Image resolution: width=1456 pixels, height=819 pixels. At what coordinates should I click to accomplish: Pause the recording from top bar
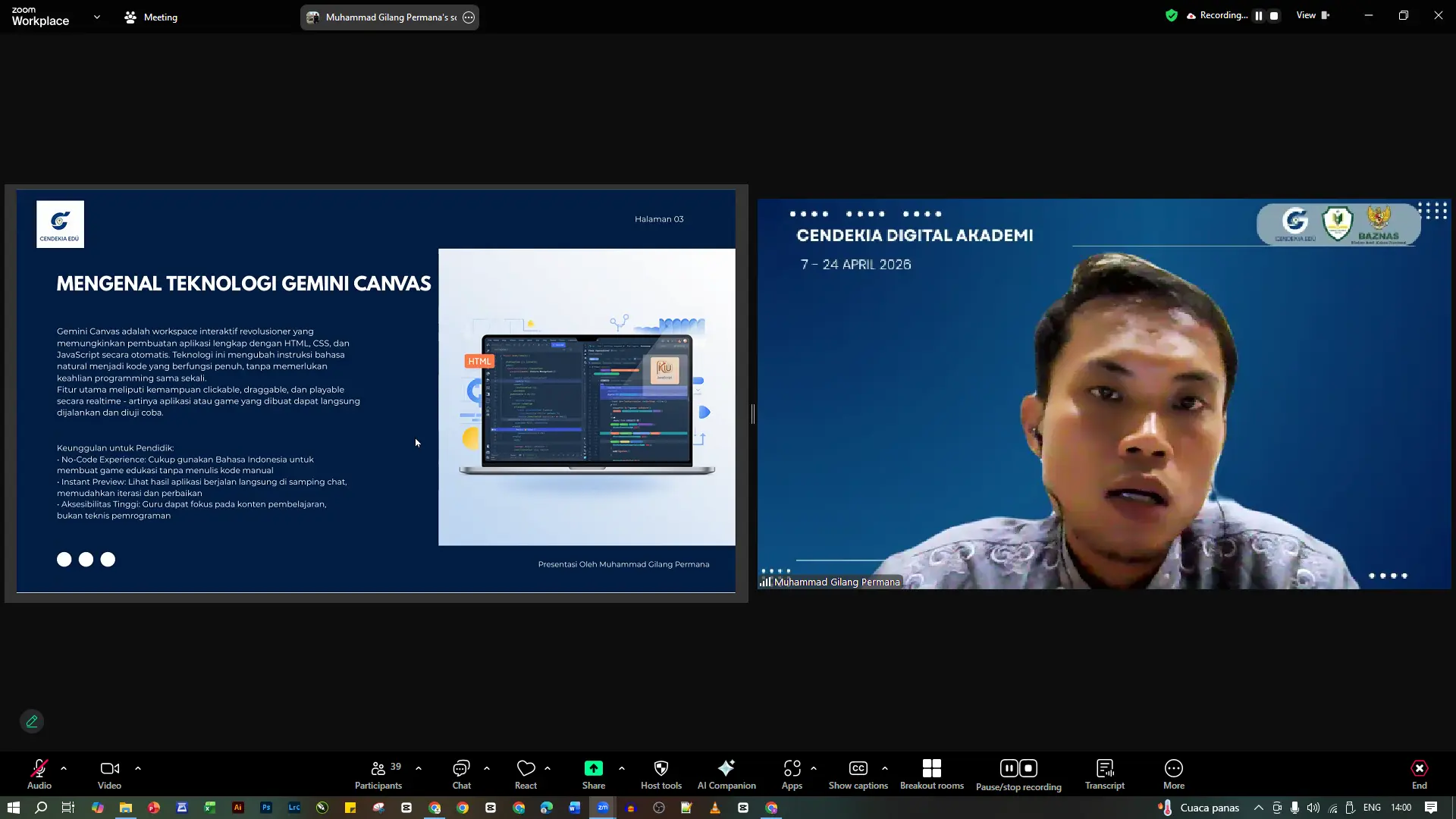1259,16
